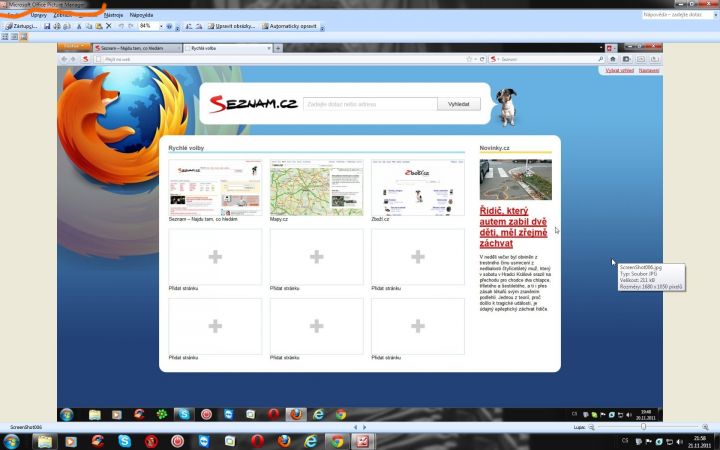Click the zoom out magnifier beside Lupa
The height and width of the screenshot is (450, 720).
[x=591, y=427]
